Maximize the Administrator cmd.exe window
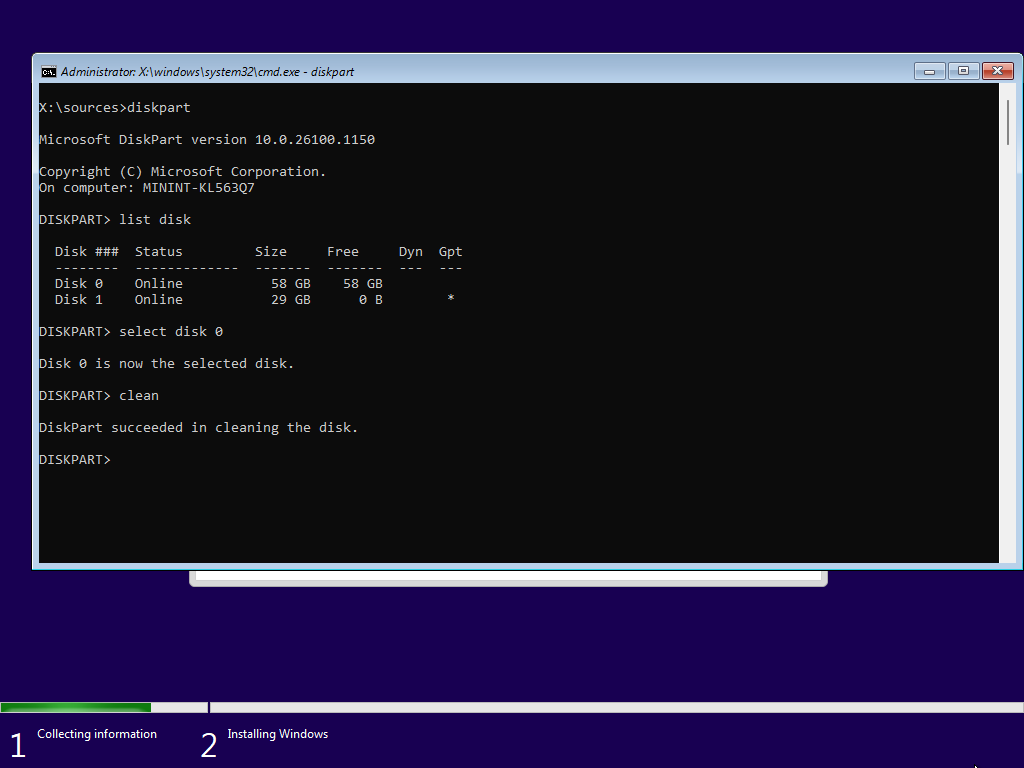The height and width of the screenshot is (768, 1024). coord(963,71)
